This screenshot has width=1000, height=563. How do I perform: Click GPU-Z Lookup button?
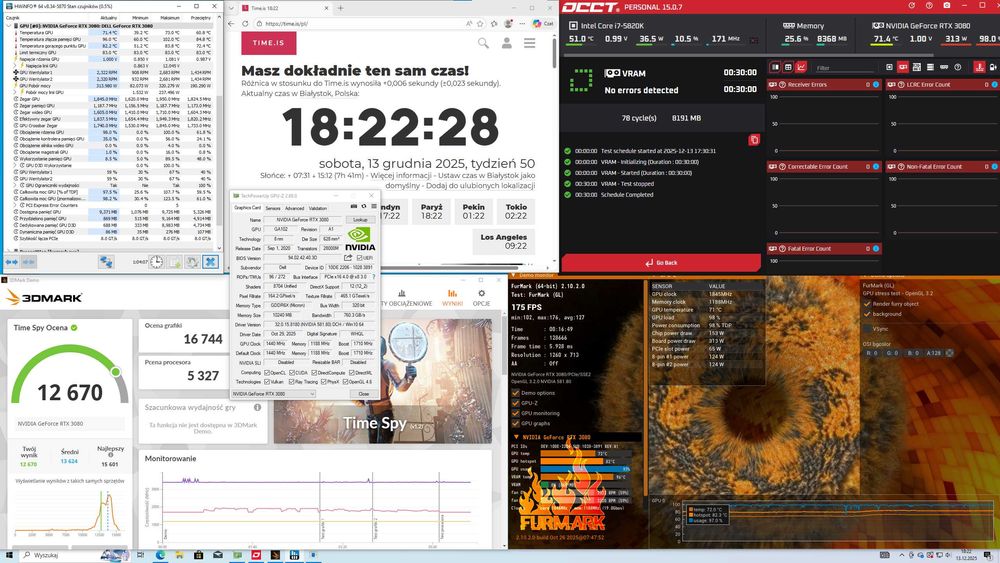360,219
